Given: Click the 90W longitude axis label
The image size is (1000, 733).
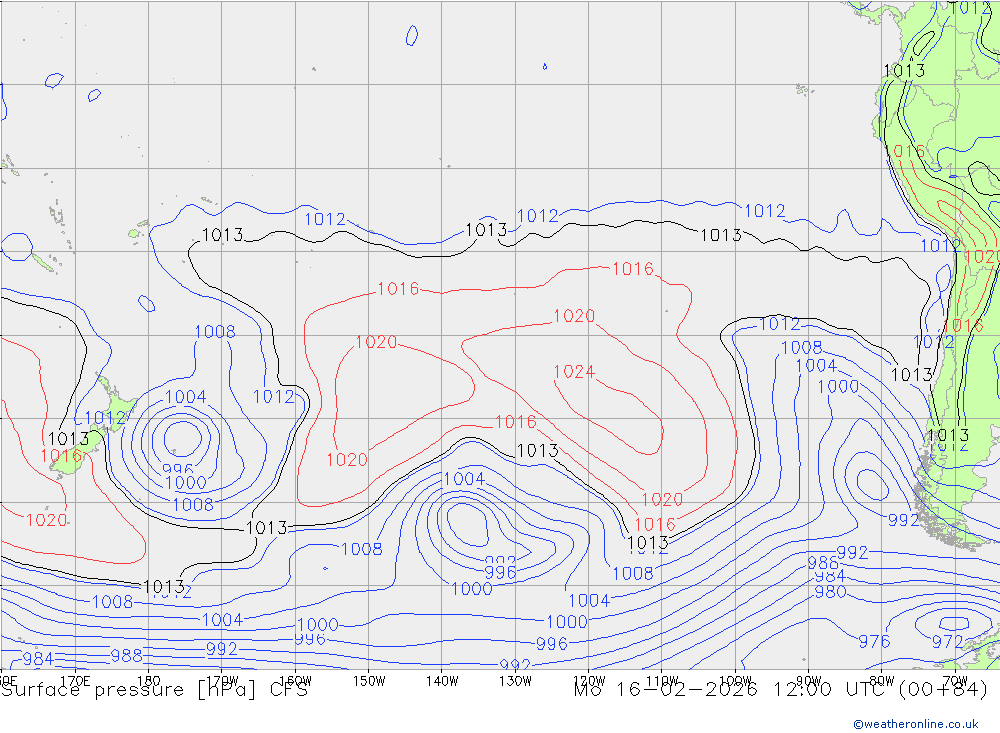Looking at the screenshot, I should tap(808, 680).
